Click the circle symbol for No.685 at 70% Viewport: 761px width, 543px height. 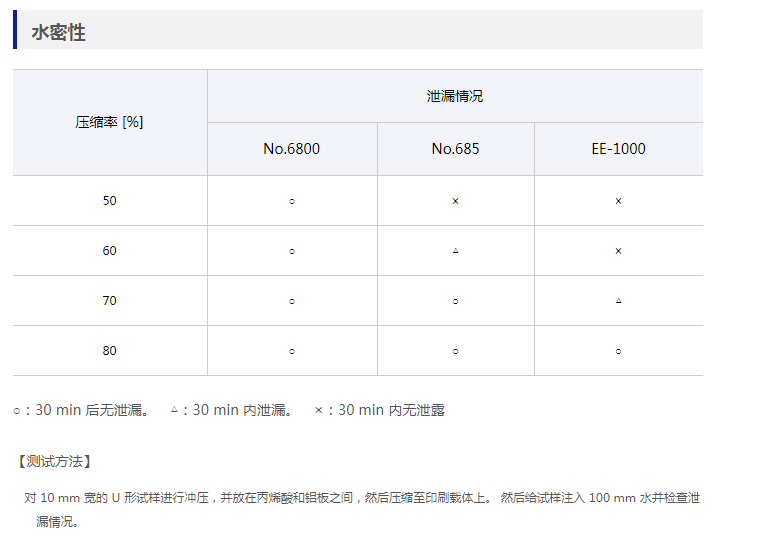(x=455, y=301)
